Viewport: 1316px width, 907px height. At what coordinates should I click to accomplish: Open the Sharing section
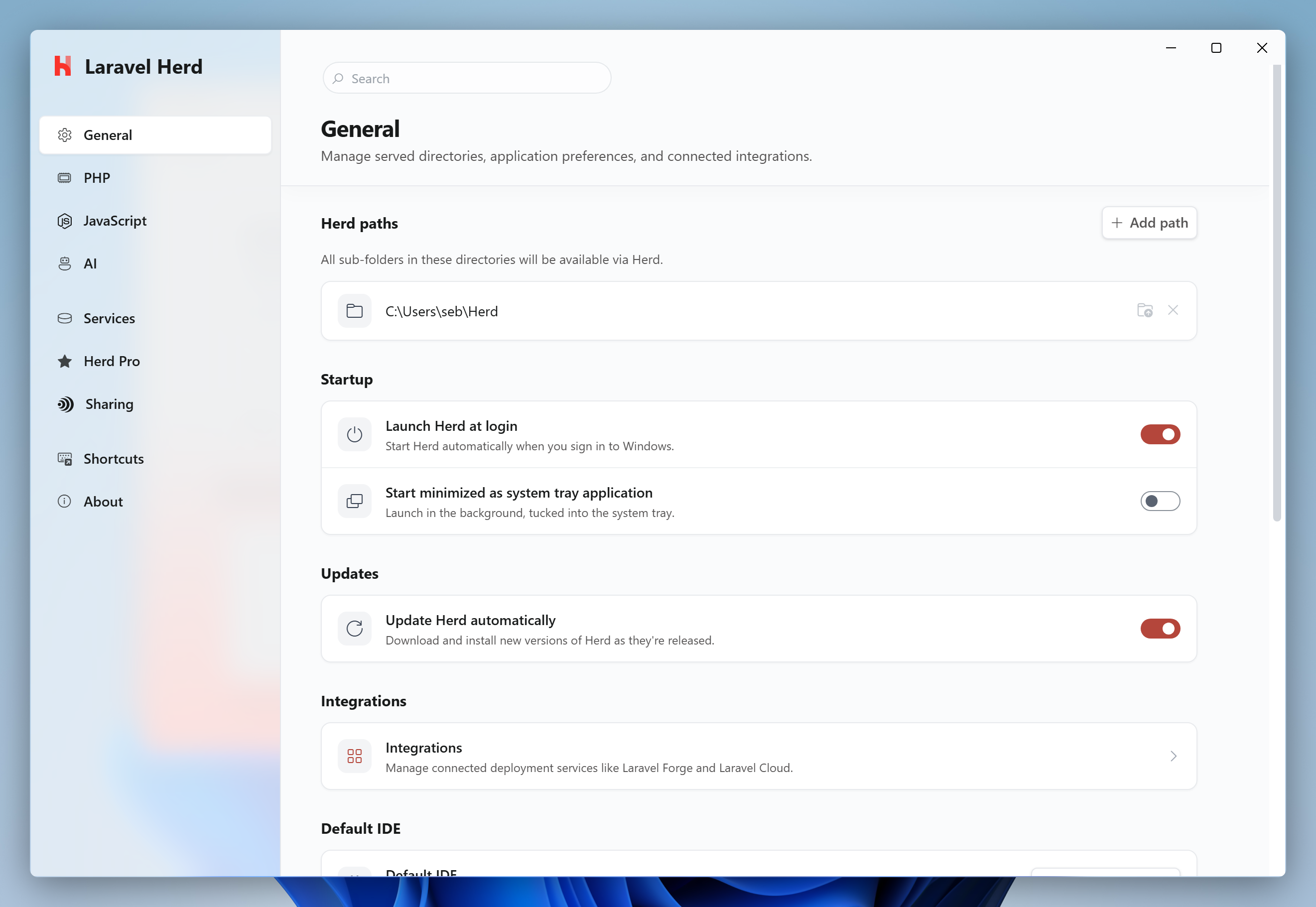click(x=155, y=404)
